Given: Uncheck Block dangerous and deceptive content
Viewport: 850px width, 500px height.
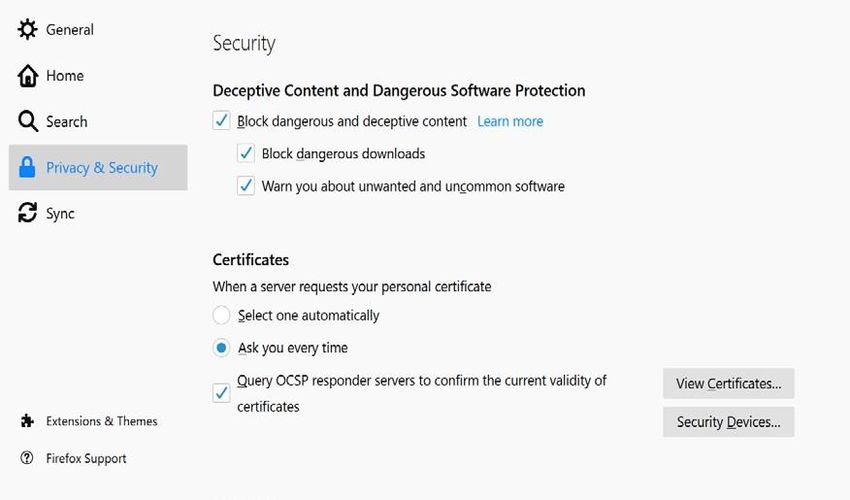Looking at the screenshot, I should [221, 120].
